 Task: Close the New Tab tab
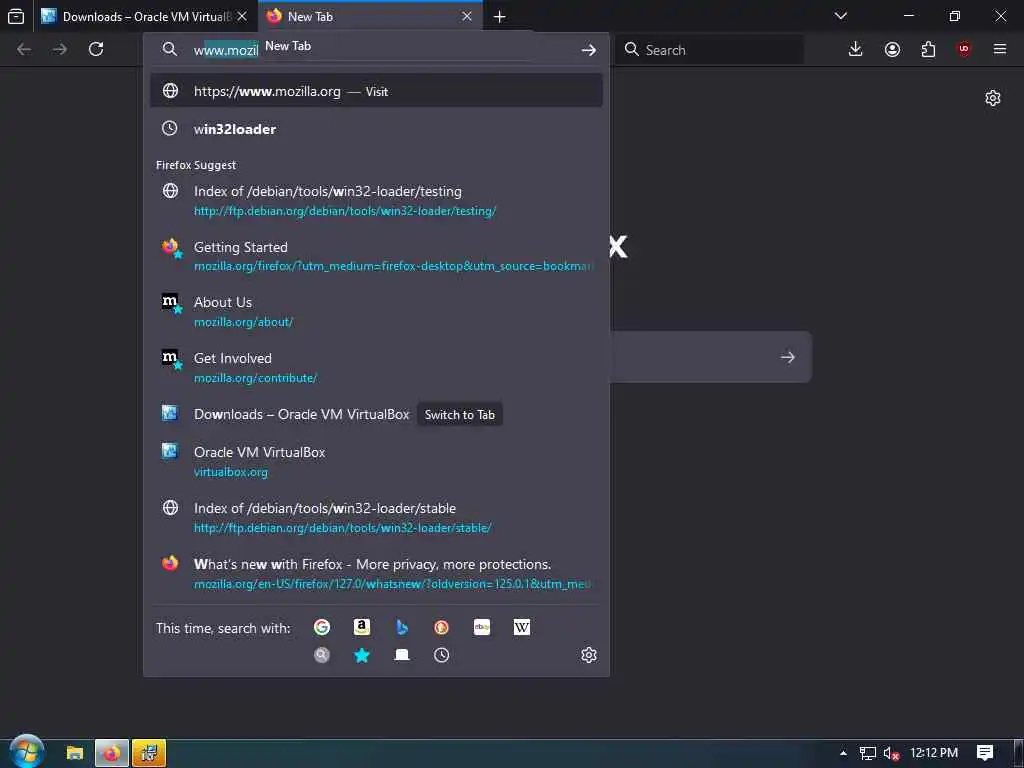[x=467, y=16]
